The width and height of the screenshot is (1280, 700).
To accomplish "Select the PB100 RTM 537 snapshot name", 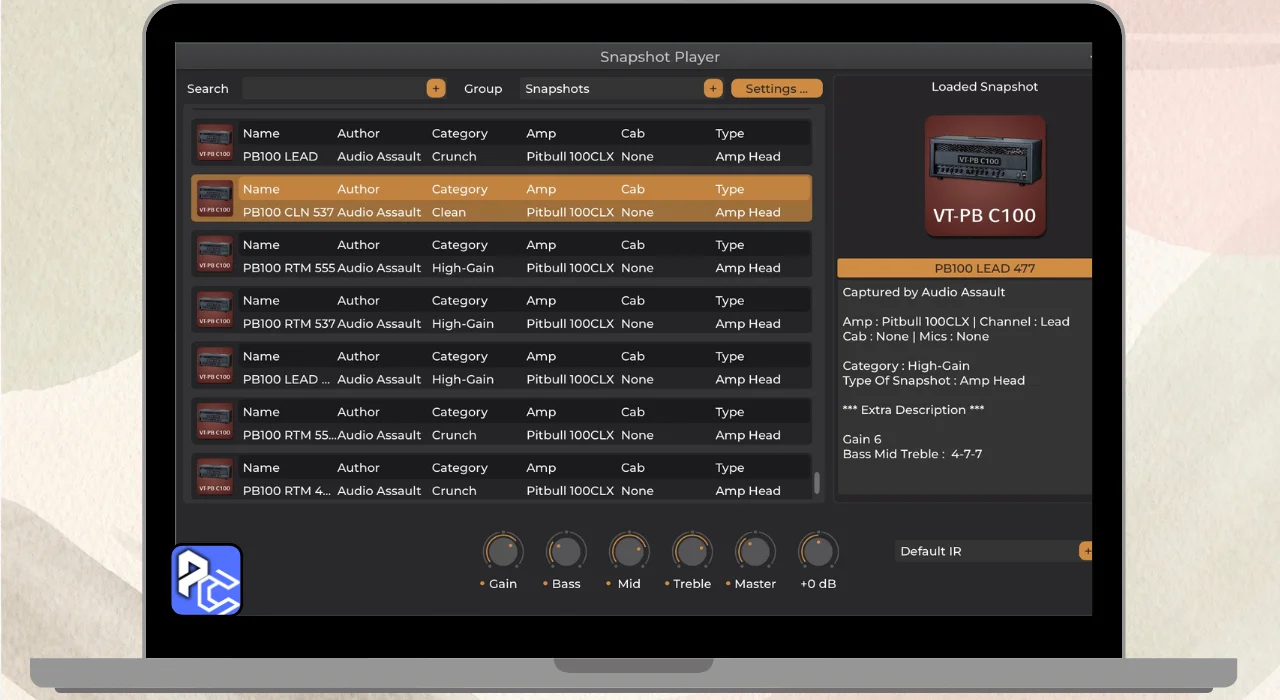I will pos(288,324).
